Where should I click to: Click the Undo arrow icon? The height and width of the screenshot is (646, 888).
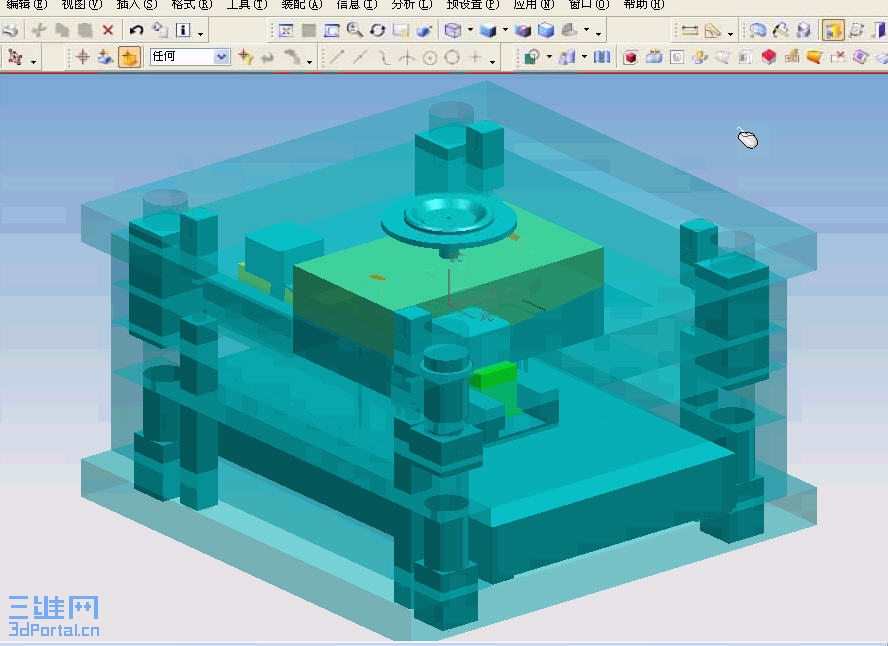[136, 29]
